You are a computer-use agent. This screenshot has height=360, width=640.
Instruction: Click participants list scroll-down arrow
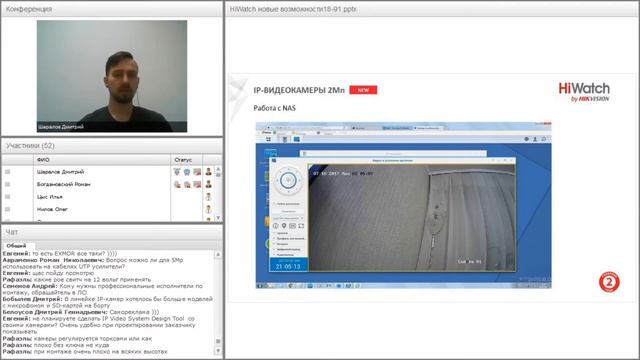point(218,218)
